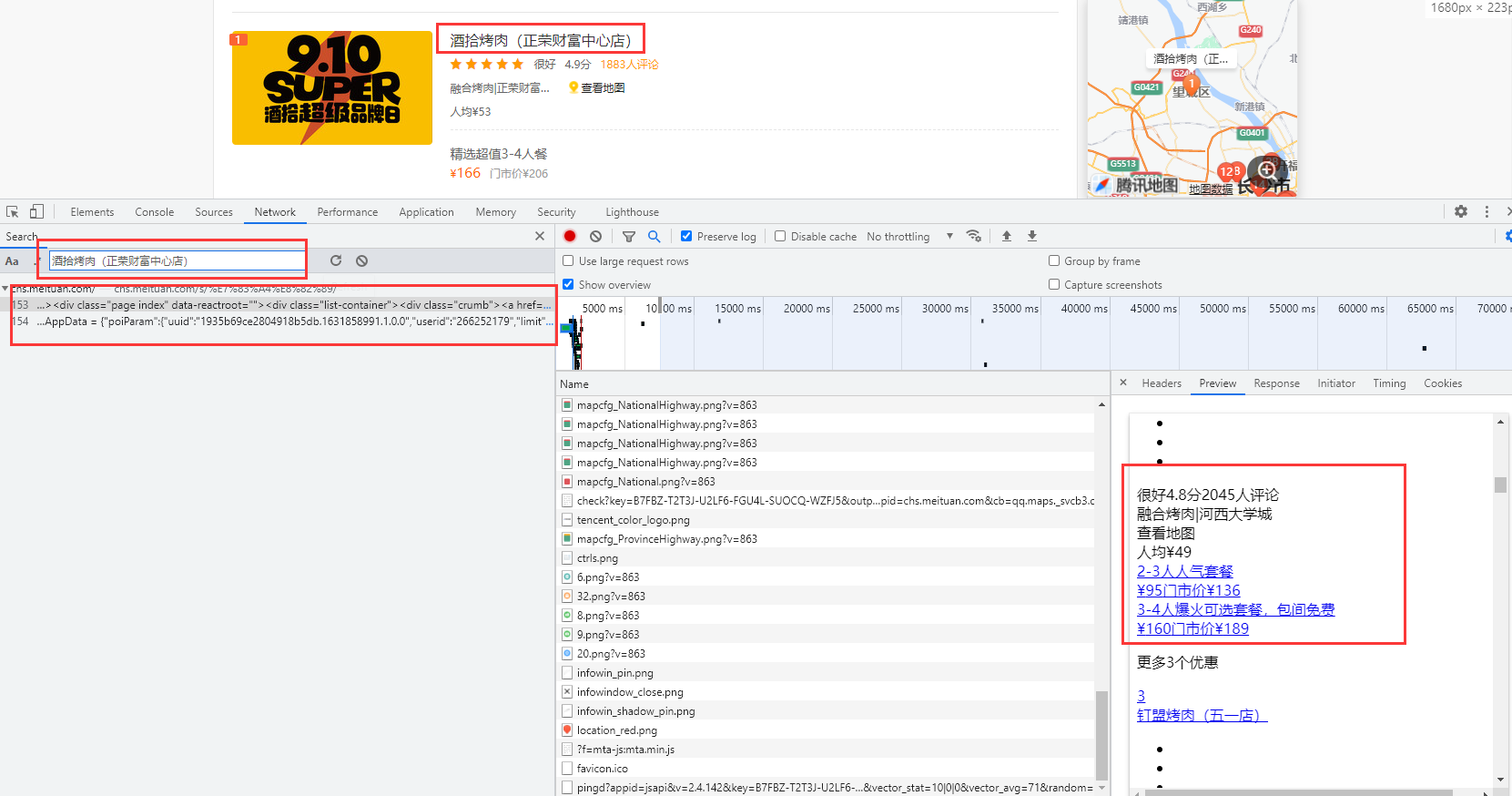Click the orange map marker numbered 1

[x=1192, y=85]
